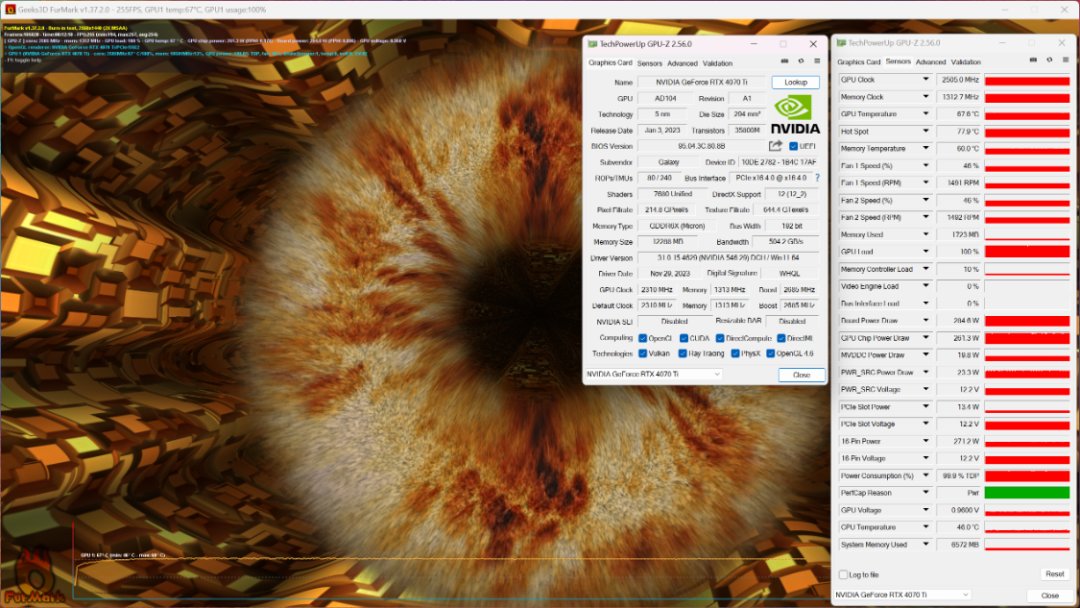Open the hamburger menu in Graphics Card window

pyautogui.click(x=817, y=61)
